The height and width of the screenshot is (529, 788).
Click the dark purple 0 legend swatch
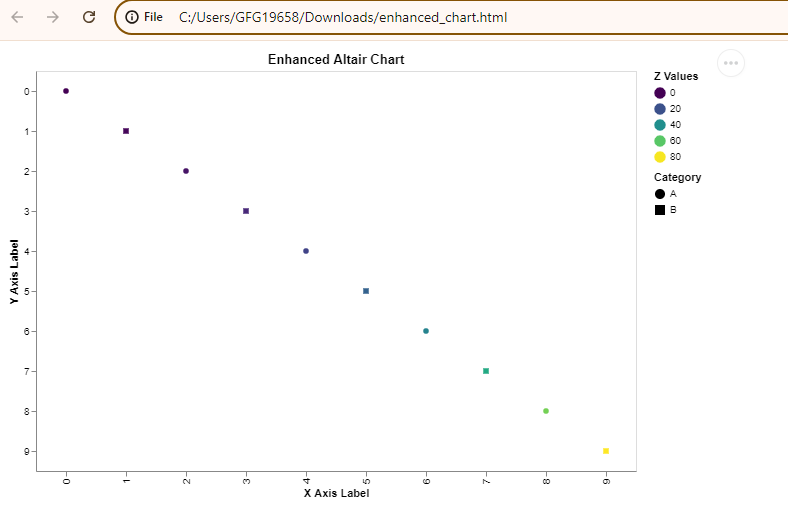[x=660, y=93]
